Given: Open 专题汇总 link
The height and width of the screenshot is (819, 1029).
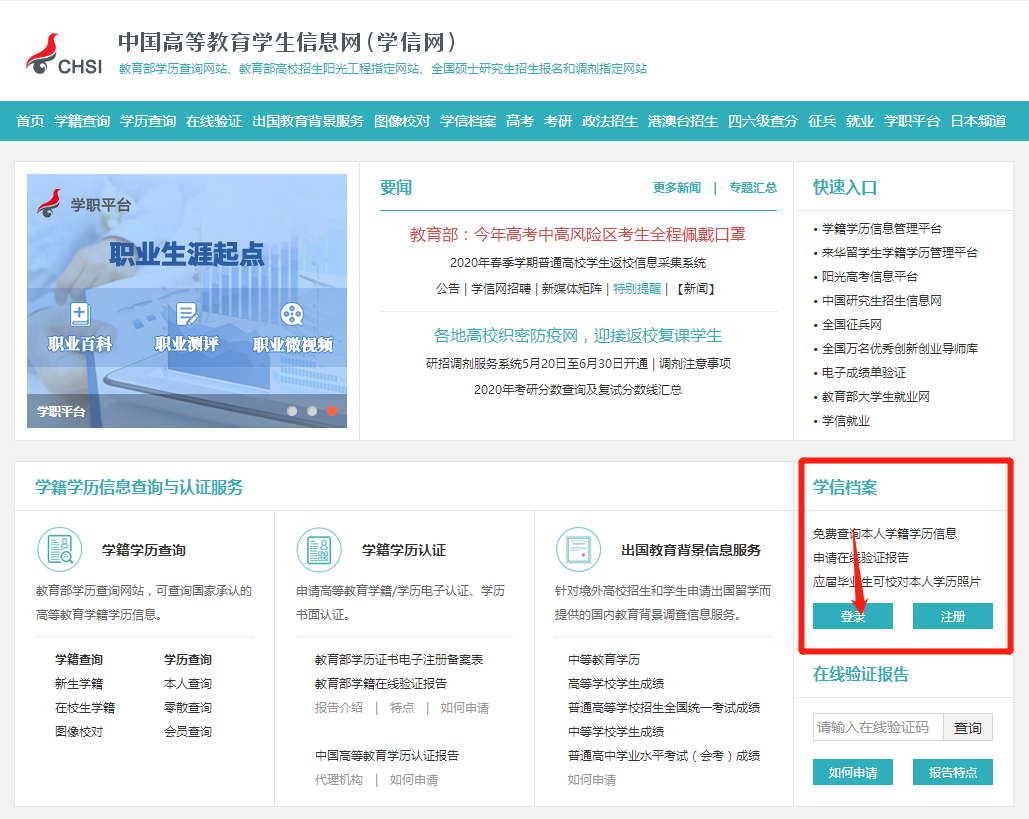Looking at the screenshot, I should 753,188.
